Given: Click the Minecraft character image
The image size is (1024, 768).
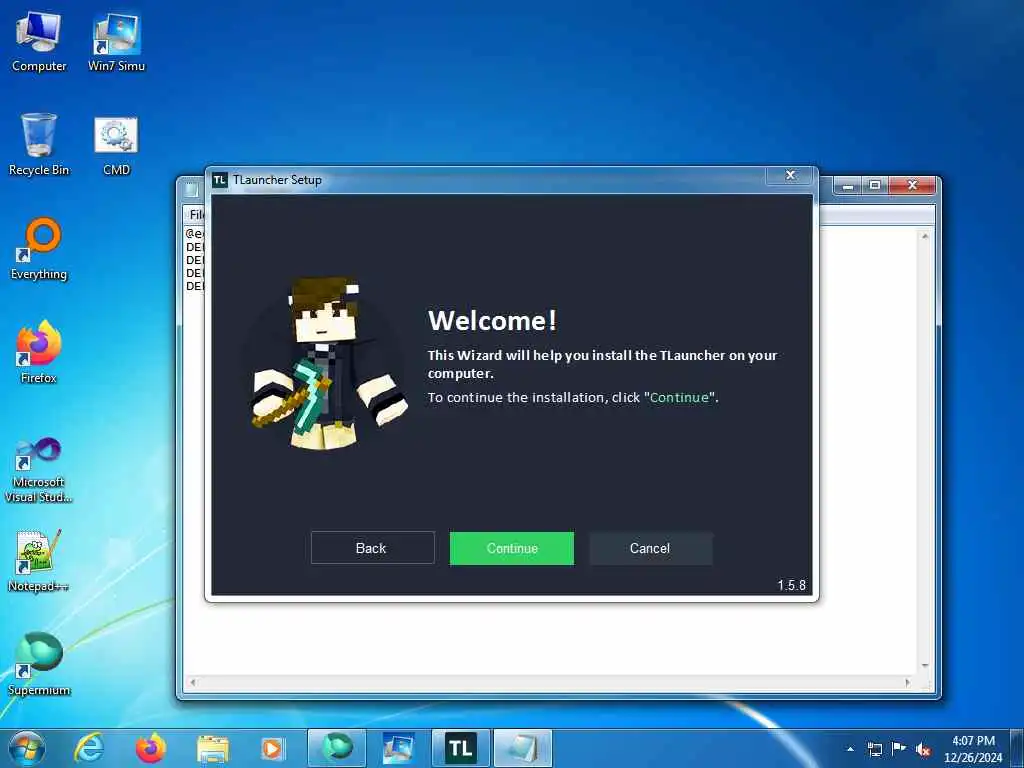Looking at the screenshot, I should pos(327,363).
